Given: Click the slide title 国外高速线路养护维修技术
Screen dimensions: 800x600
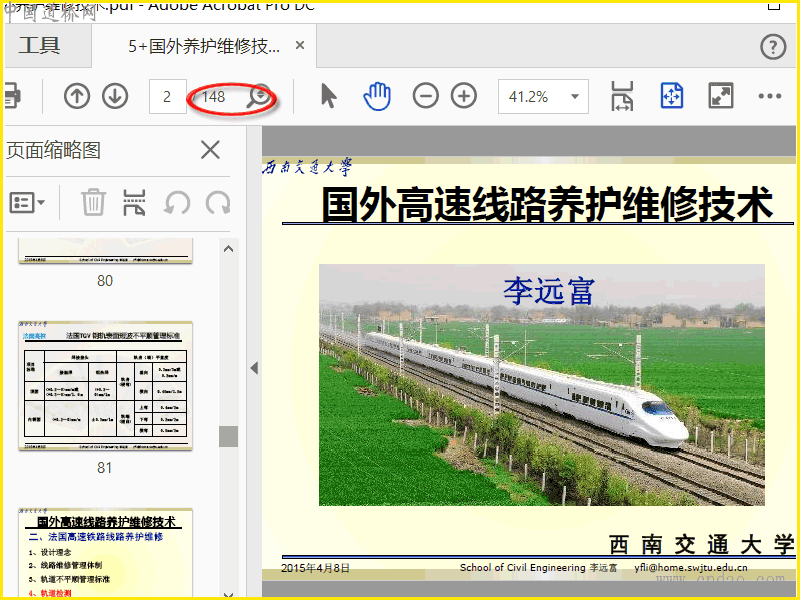Looking at the screenshot, I should (x=546, y=204).
